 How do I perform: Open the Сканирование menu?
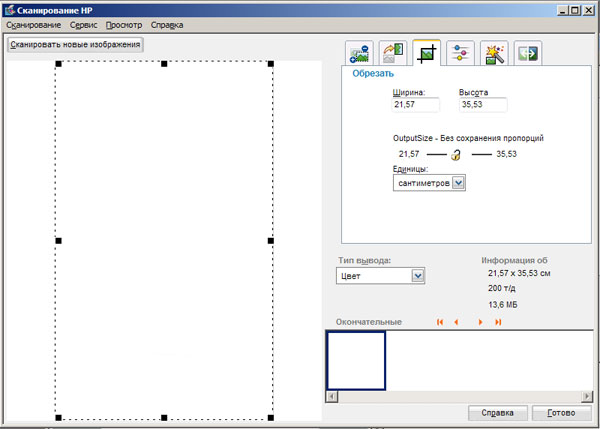point(34,25)
